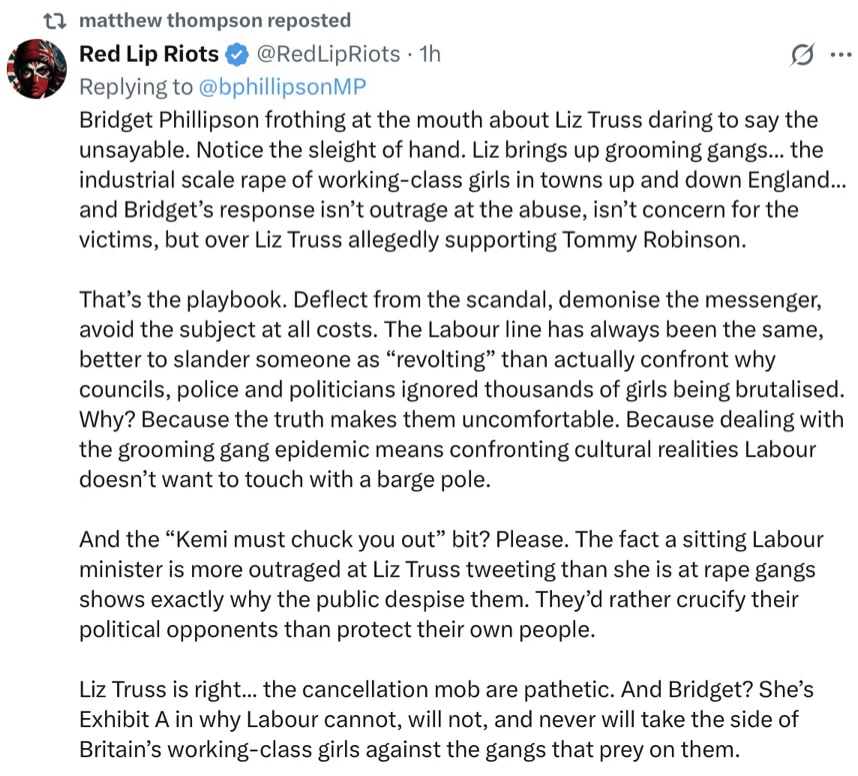
Task: Open the three-dot more options menu
Action: point(841,54)
